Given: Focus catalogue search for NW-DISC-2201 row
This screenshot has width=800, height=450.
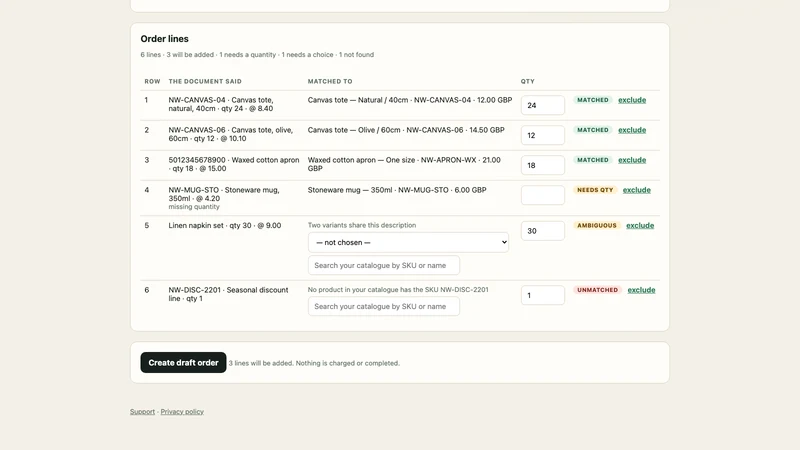Looking at the screenshot, I should tap(384, 306).
